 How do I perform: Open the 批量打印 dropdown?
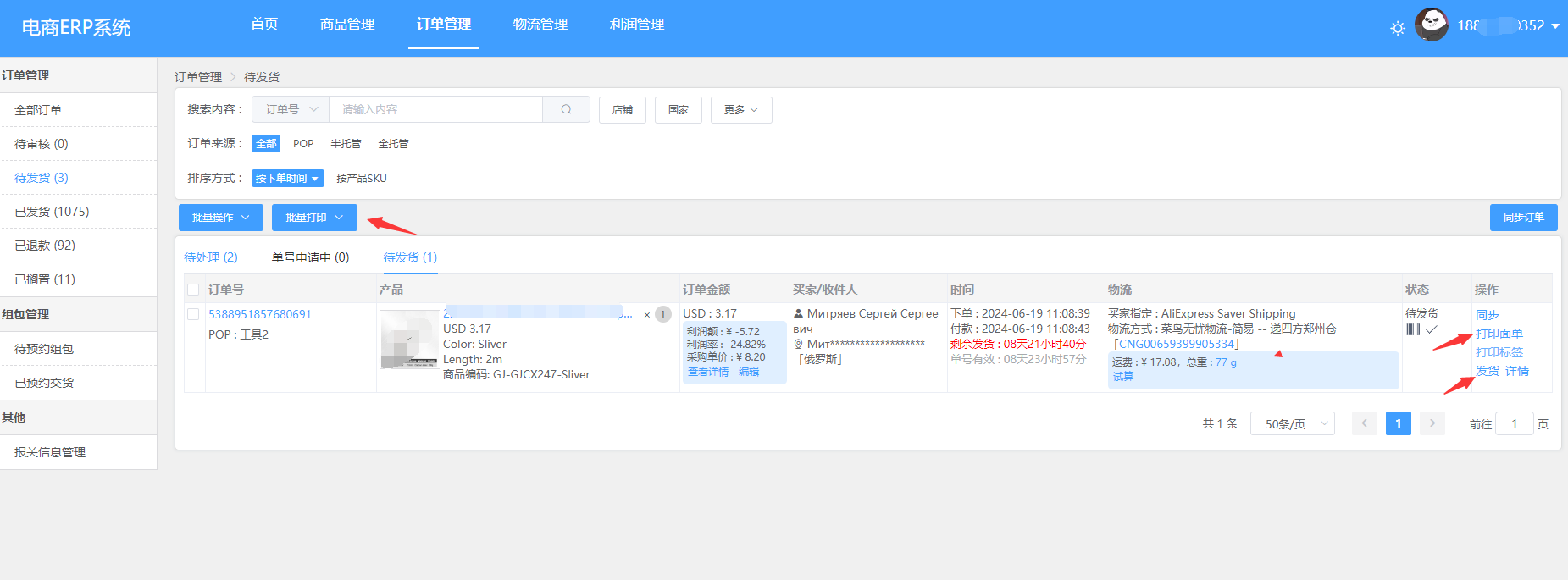pos(314,218)
